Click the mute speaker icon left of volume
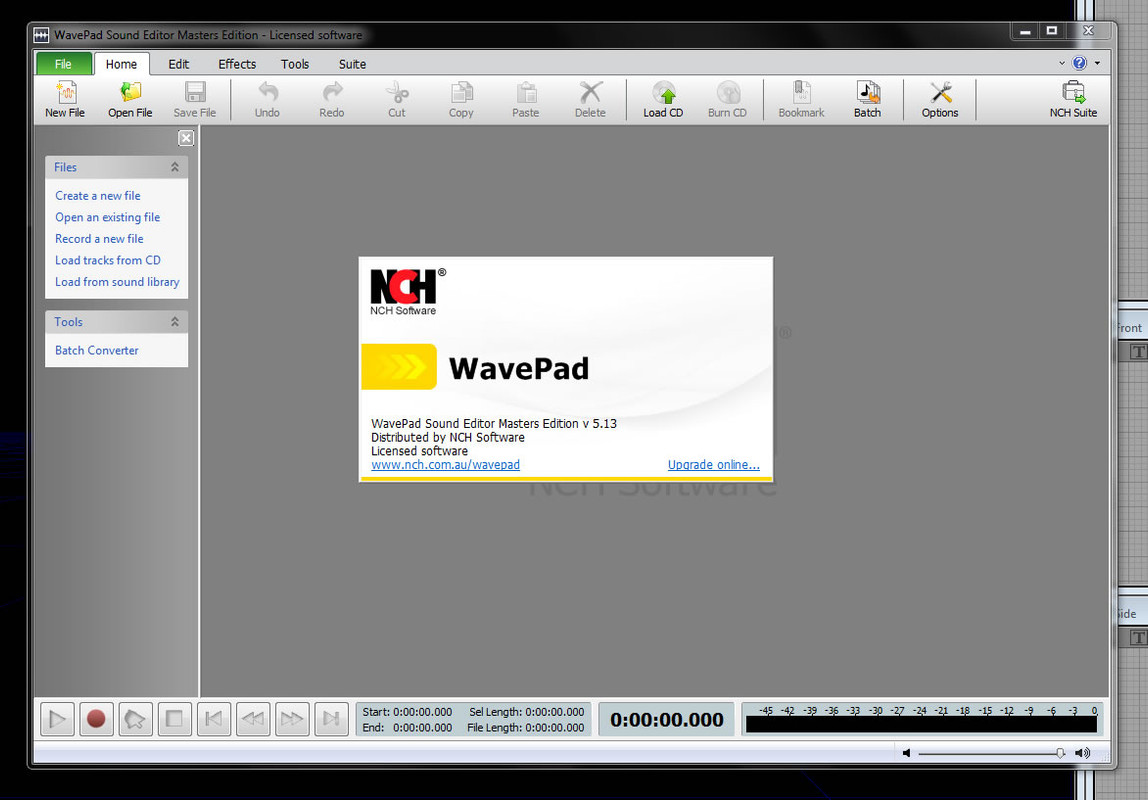 [906, 753]
